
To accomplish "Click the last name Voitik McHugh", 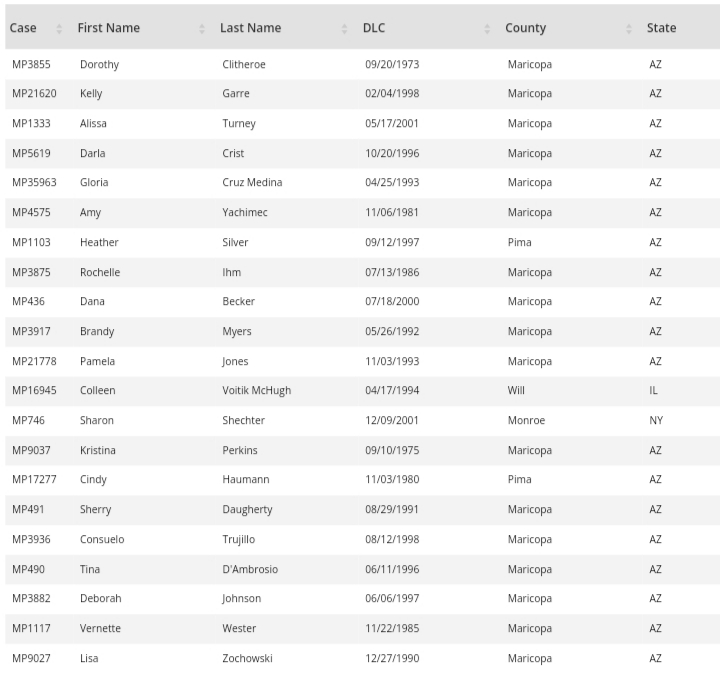I will pyautogui.click(x=256, y=391).
